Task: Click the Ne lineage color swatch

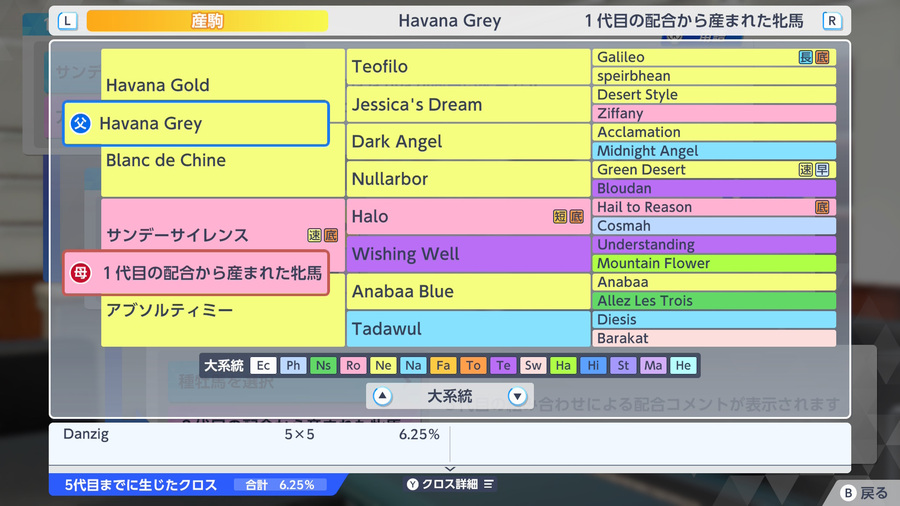Action: point(383,365)
